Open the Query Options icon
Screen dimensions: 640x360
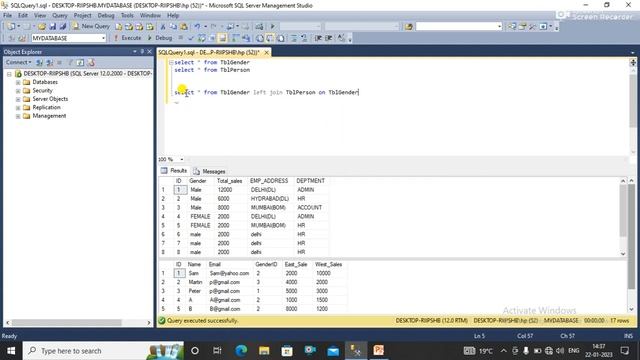tap(212, 38)
